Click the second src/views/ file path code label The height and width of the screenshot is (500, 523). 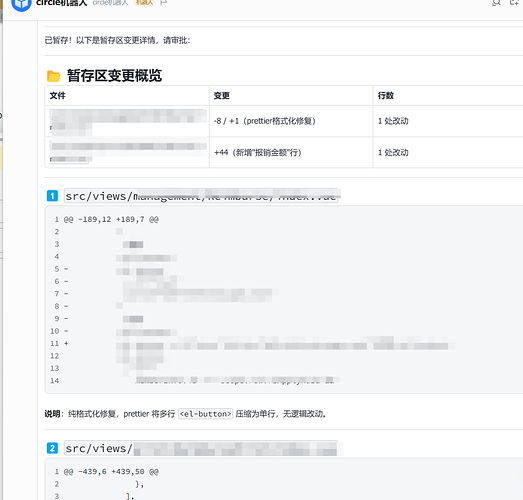point(201,448)
